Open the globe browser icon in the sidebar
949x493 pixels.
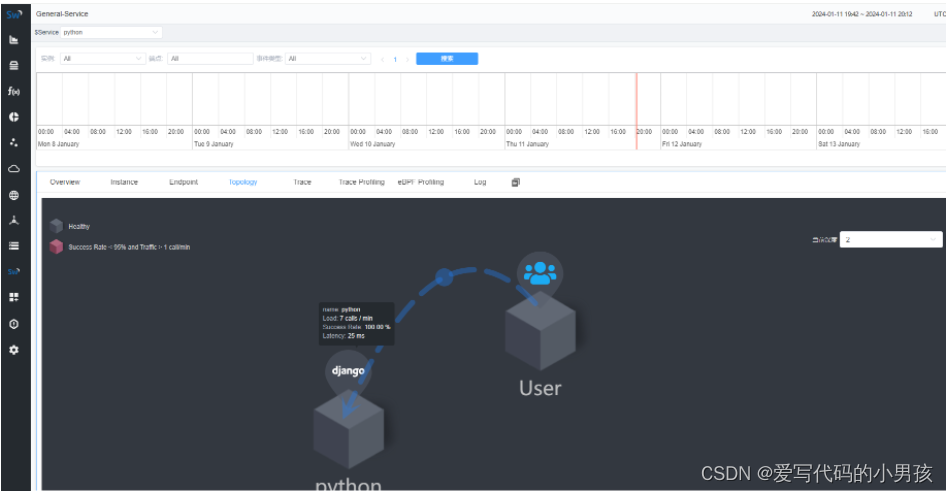click(14, 195)
